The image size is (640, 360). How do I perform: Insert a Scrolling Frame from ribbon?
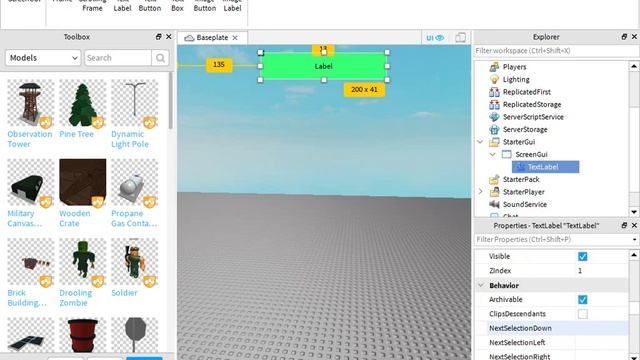[x=93, y=6]
